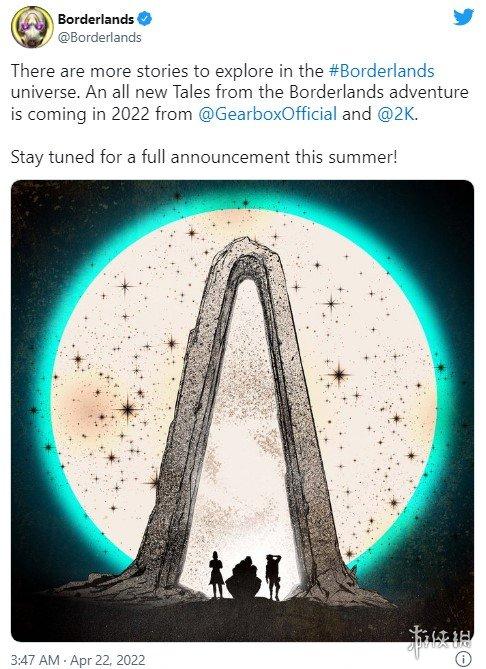Click the large star left of arch
Viewport: 486px width, 669px height.
point(128,409)
